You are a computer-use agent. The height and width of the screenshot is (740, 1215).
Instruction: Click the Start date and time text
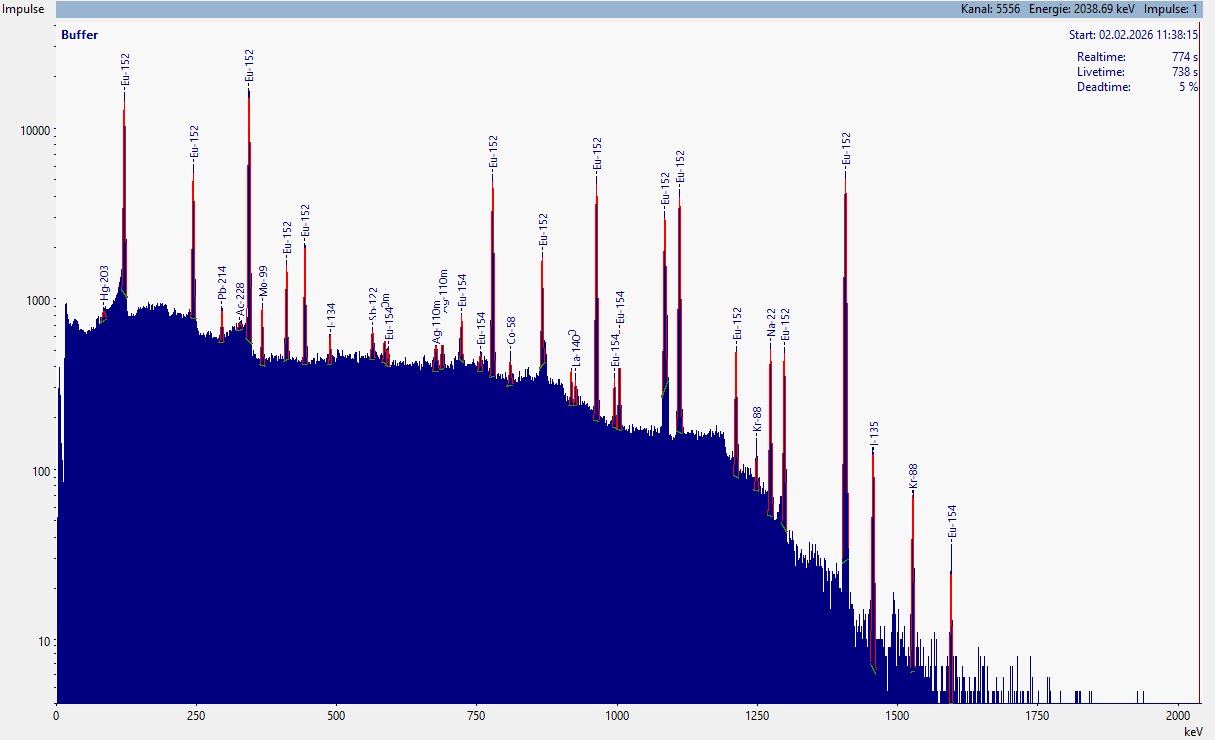tap(1133, 34)
